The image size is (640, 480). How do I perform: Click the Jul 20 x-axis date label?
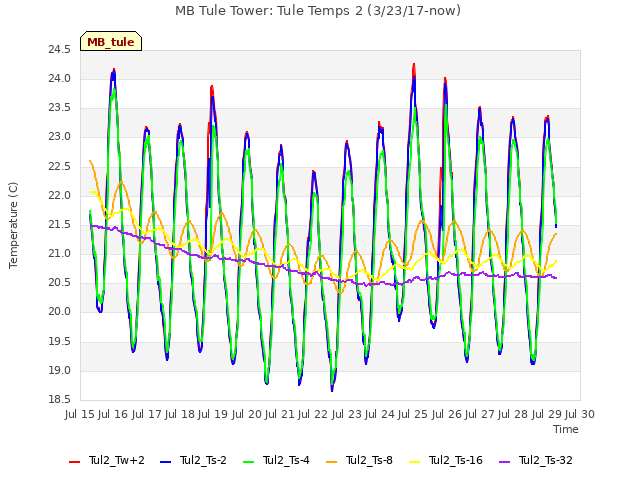pyautogui.click(x=247, y=414)
